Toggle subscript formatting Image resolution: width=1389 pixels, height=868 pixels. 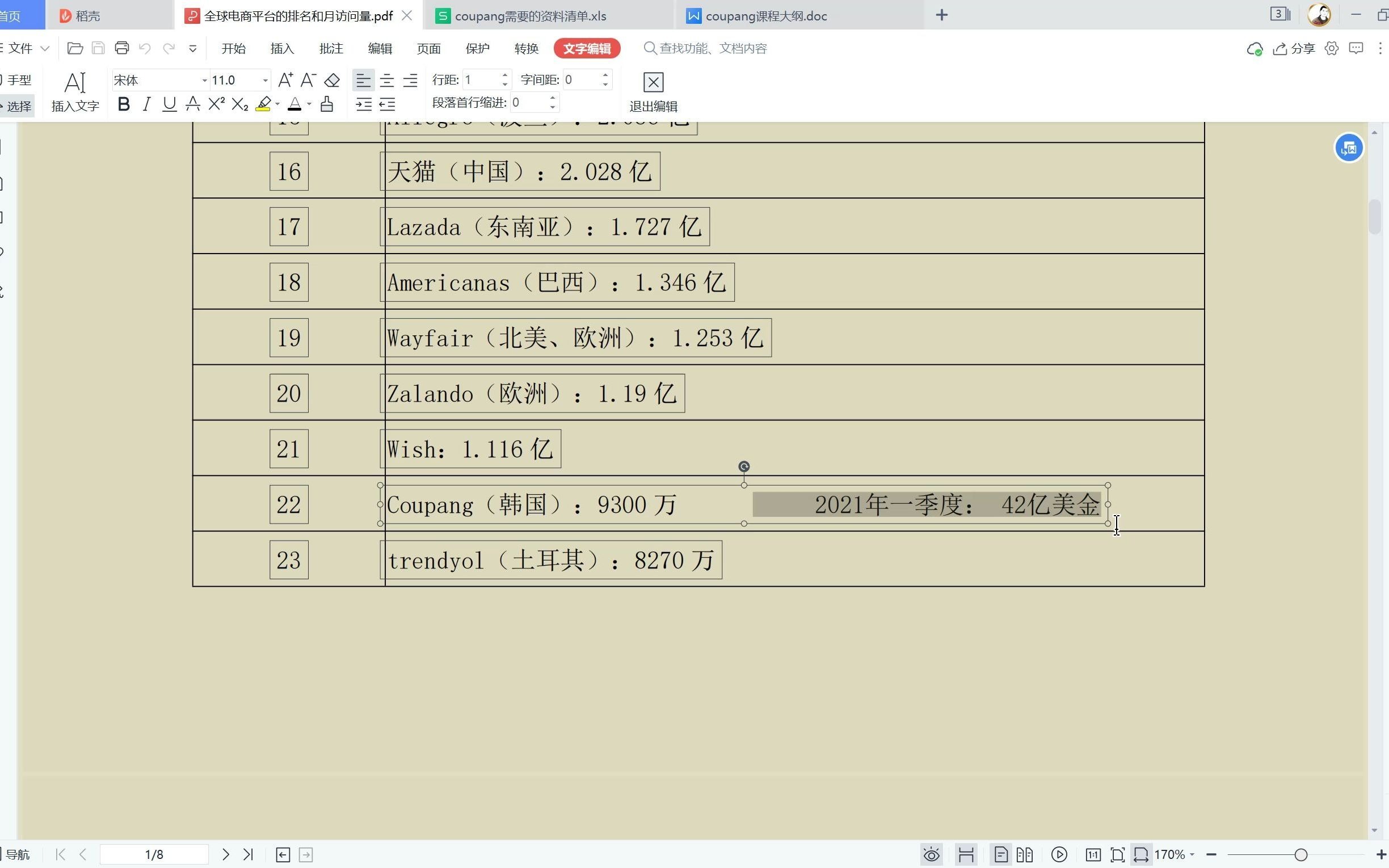[240, 104]
